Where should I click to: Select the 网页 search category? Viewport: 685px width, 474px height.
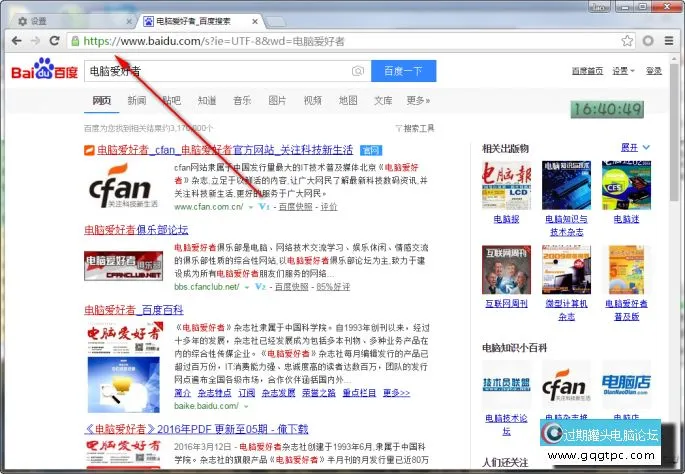pyautogui.click(x=101, y=100)
